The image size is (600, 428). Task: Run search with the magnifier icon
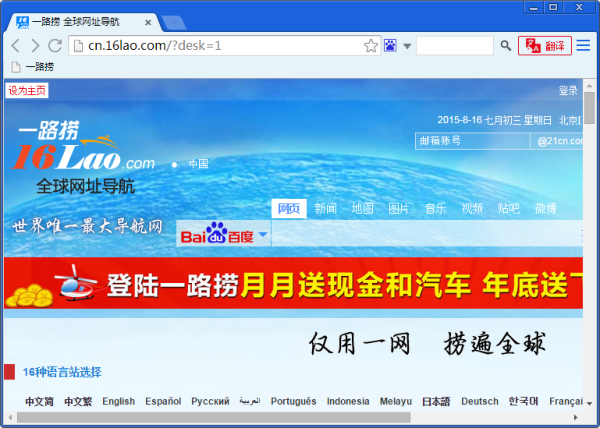point(506,46)
